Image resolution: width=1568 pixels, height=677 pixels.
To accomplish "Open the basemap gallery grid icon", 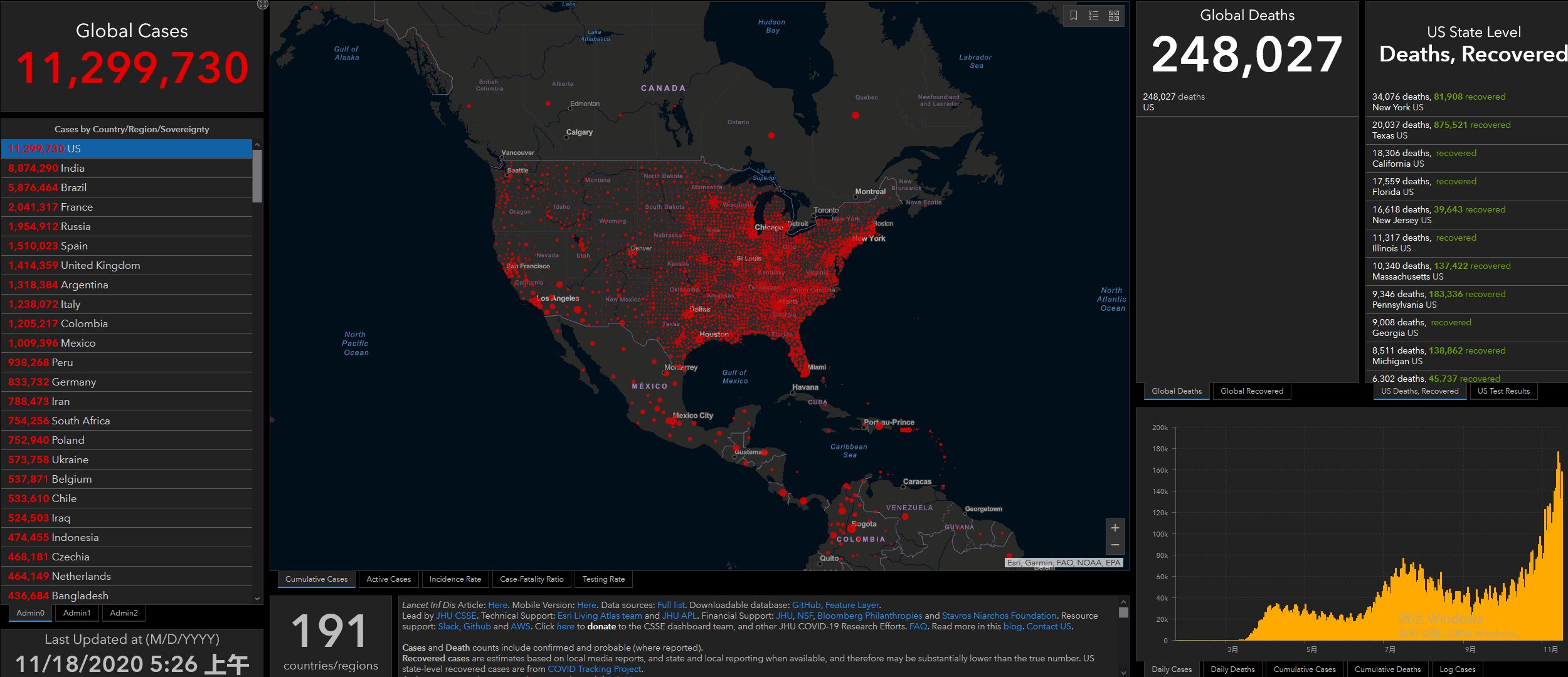I will click(1114, 16).
